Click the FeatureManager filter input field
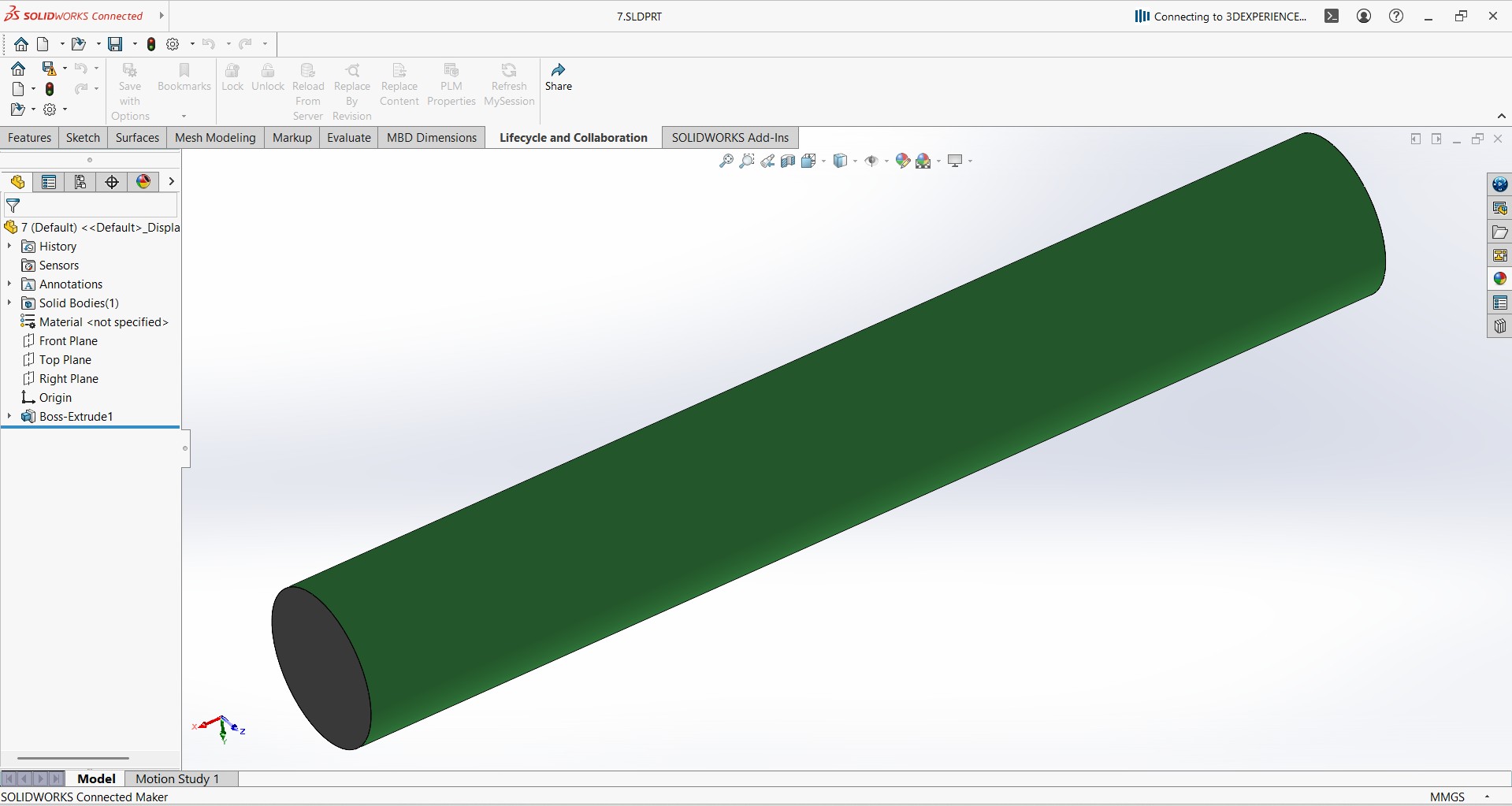 point(91,206)
